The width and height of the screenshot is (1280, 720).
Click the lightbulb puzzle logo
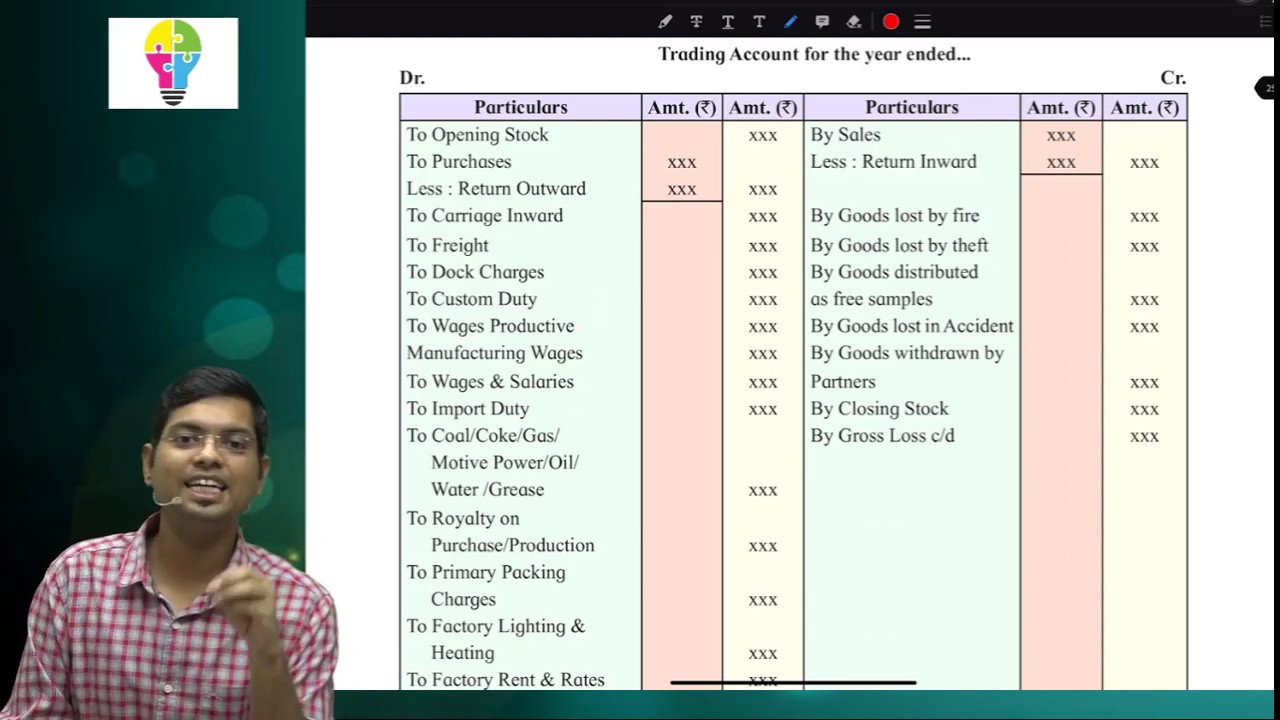tap(173, 62)
